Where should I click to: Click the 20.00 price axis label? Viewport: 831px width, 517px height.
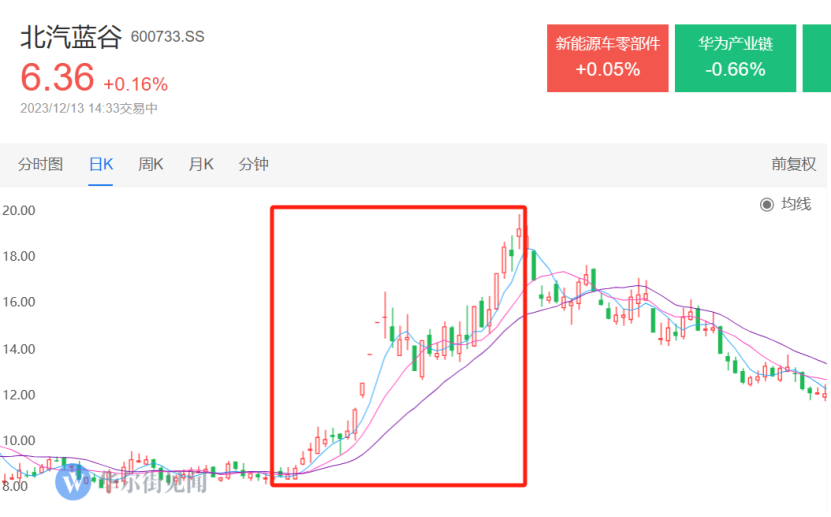(x=19, y=211)
